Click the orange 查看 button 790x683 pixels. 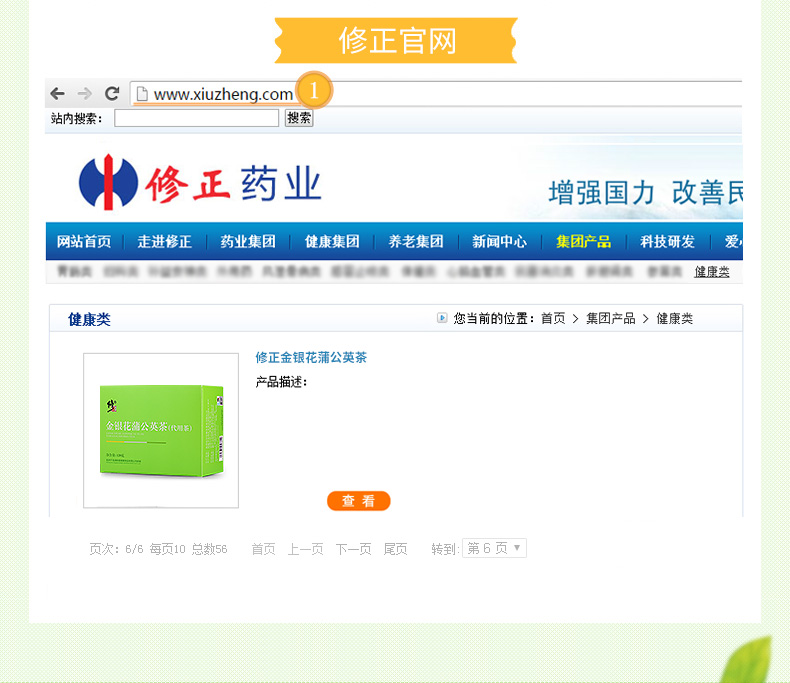click(x=359, y=501)
